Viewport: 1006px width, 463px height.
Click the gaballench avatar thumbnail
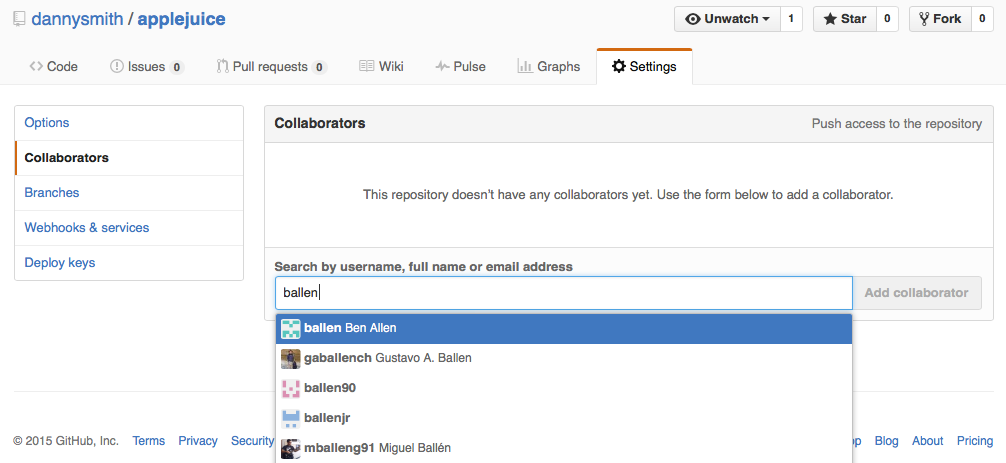coord(291,359)
